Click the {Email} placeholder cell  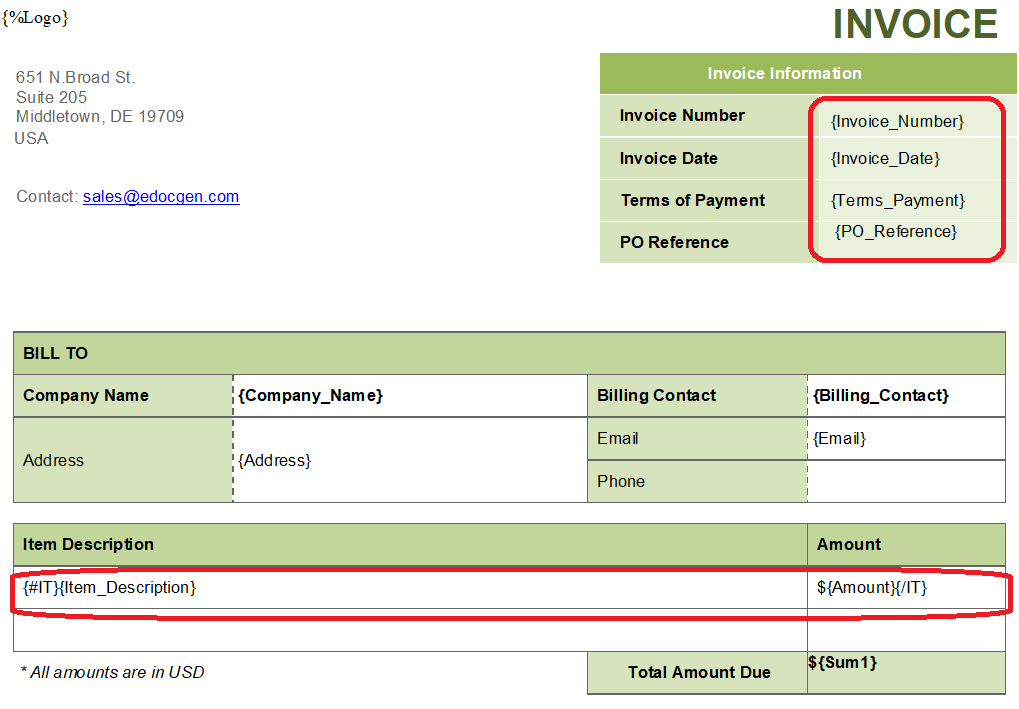(x=840, y=438)
